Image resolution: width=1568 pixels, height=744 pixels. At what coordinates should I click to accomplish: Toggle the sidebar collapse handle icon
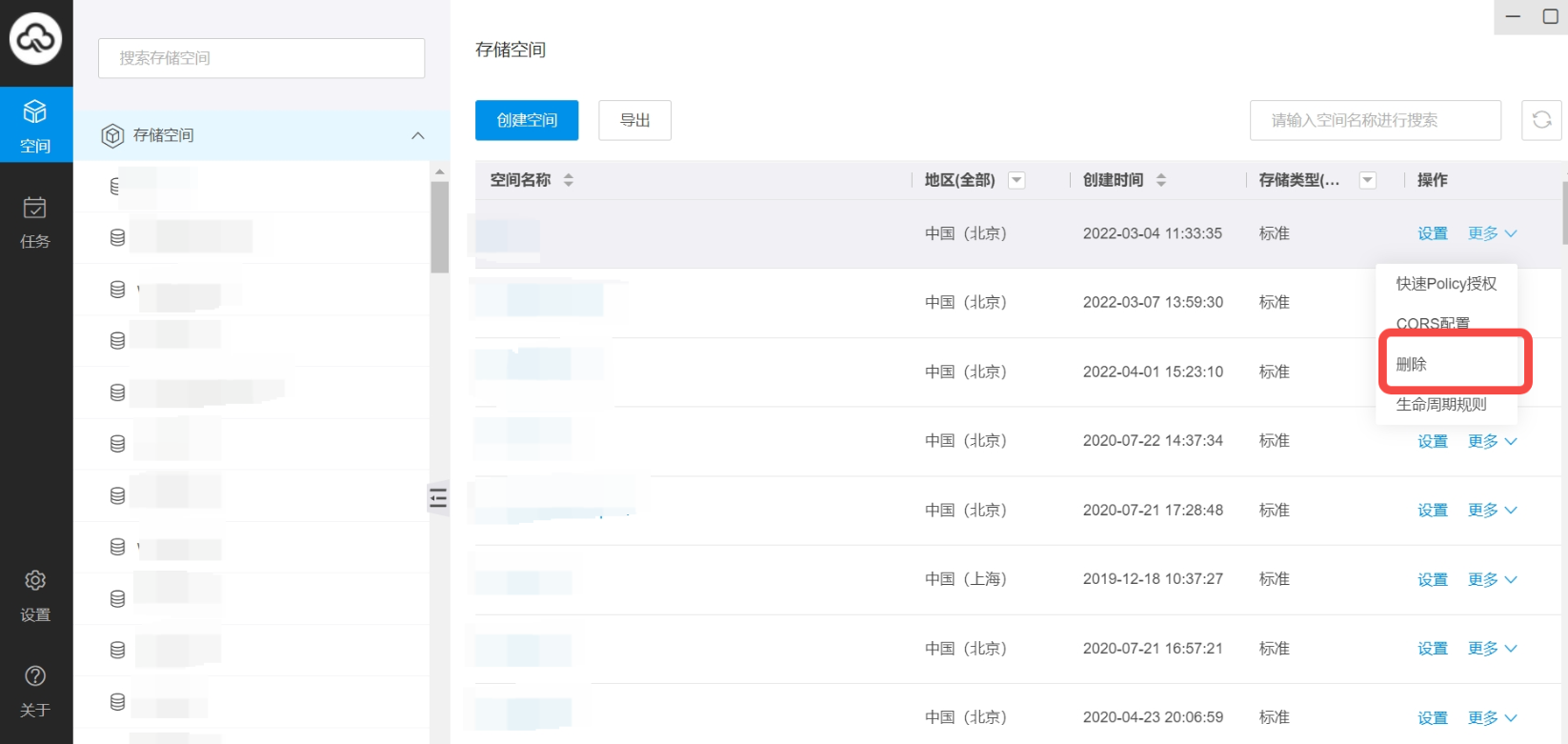coord(438,498)
